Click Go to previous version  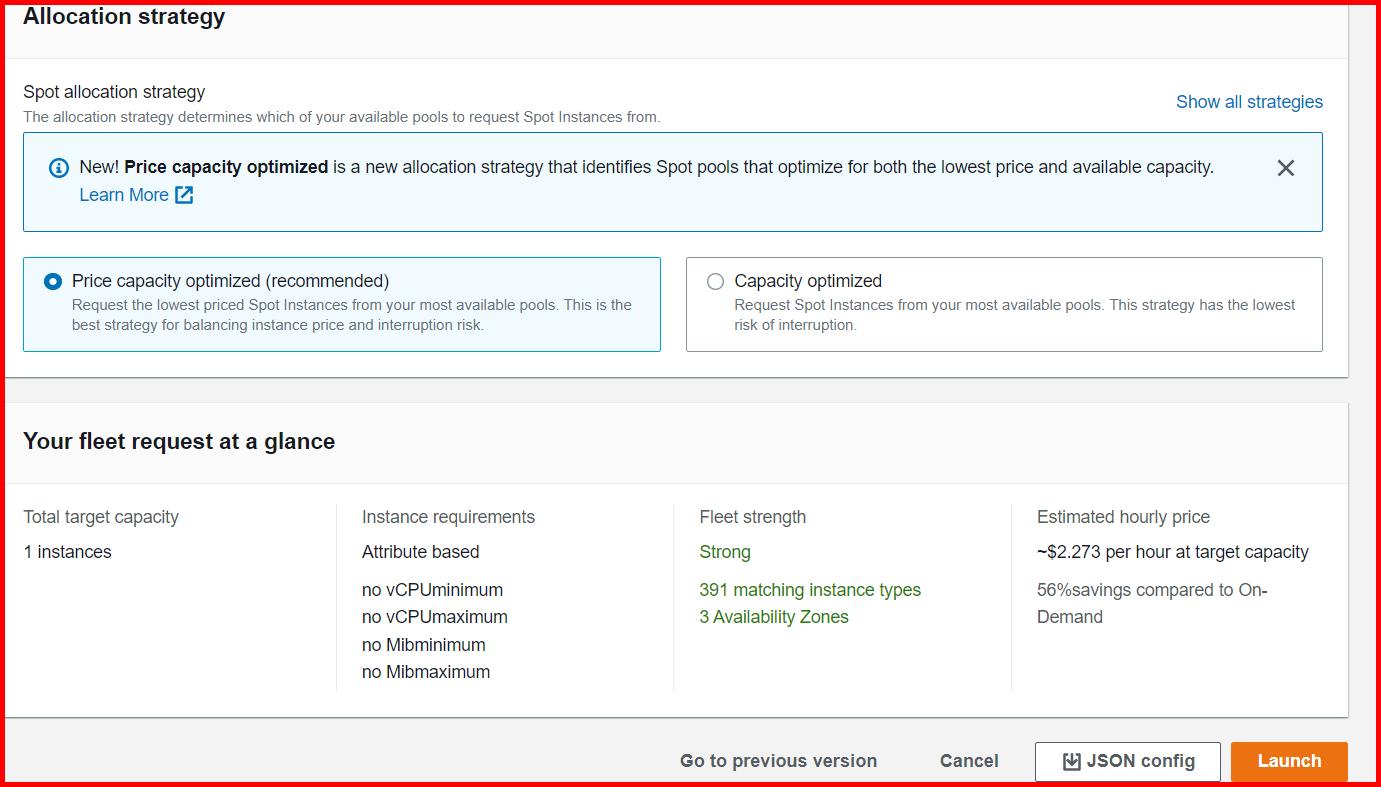[778, 761]
